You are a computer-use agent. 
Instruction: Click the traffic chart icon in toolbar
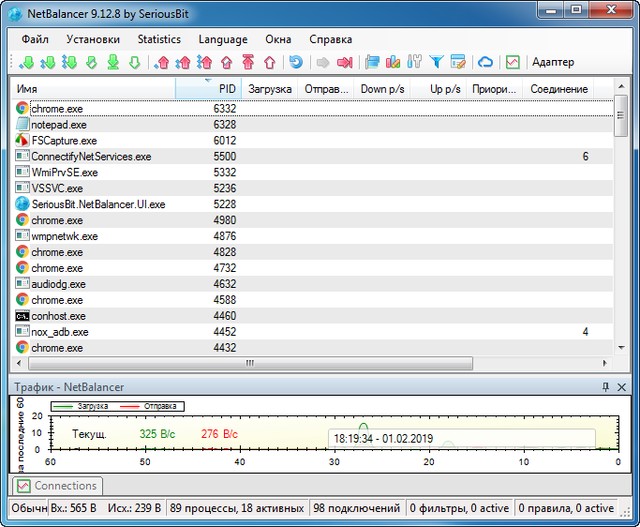pos(512,62)
